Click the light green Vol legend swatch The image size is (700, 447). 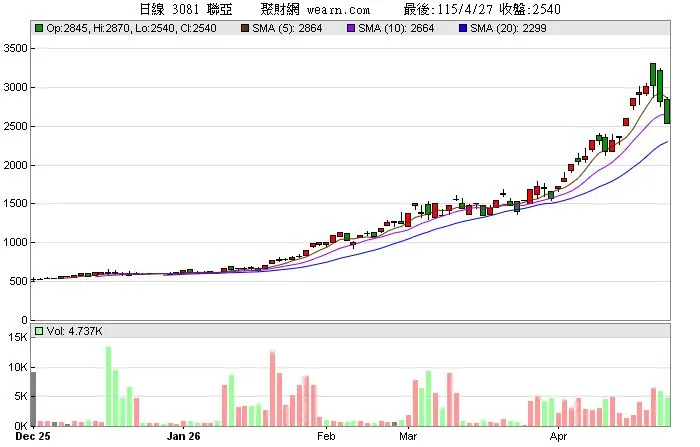pos(39,331)
